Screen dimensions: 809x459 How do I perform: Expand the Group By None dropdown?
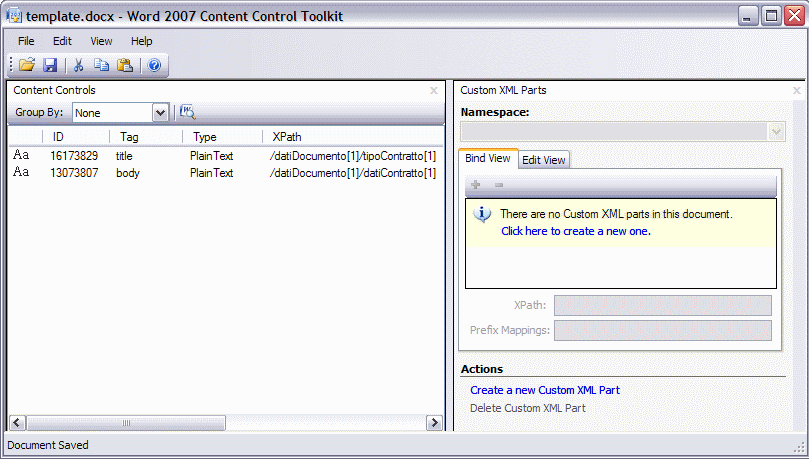(160, 112)
